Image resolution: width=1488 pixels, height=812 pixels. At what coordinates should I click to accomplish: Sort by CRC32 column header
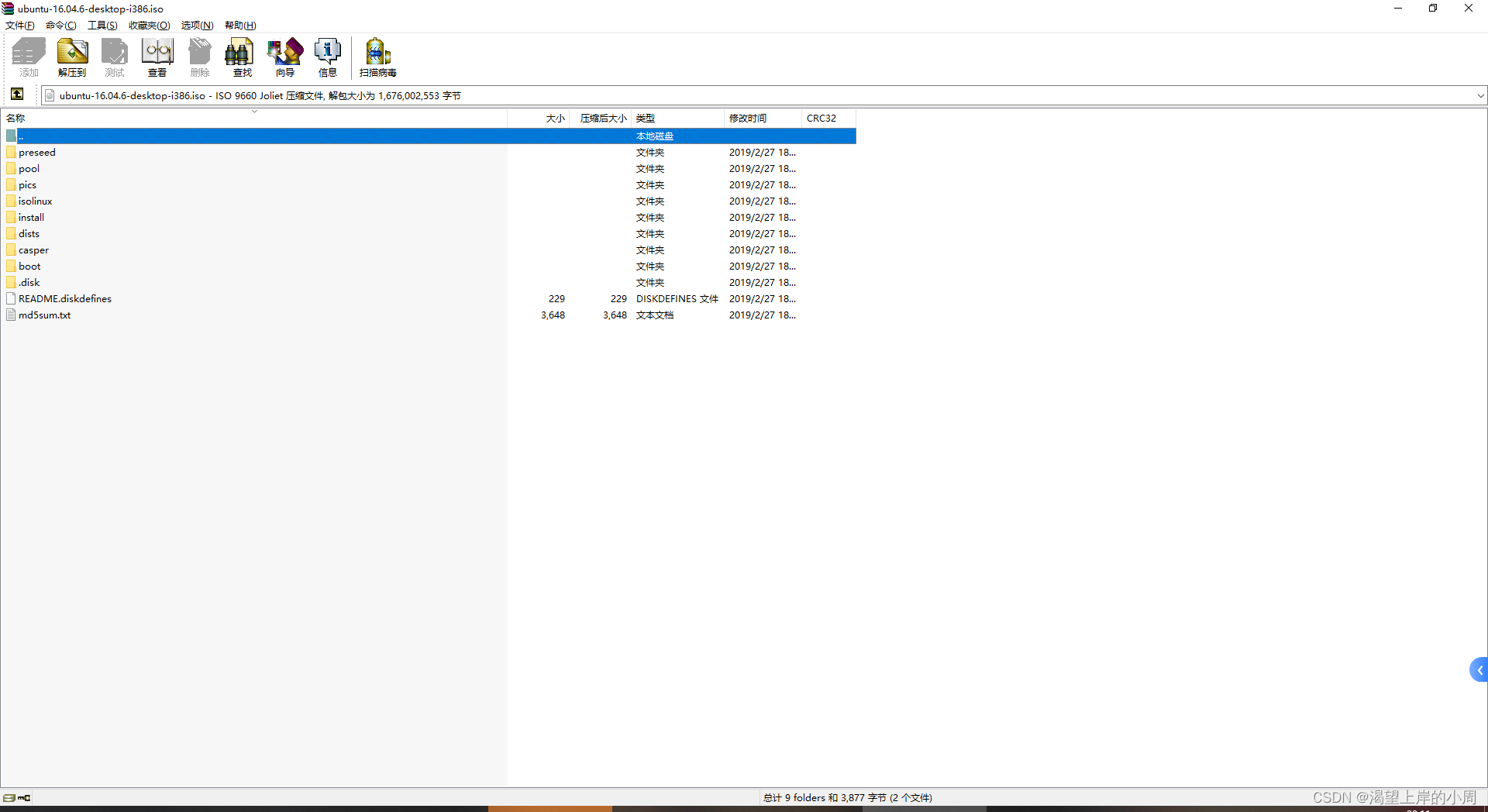(829, 118)
